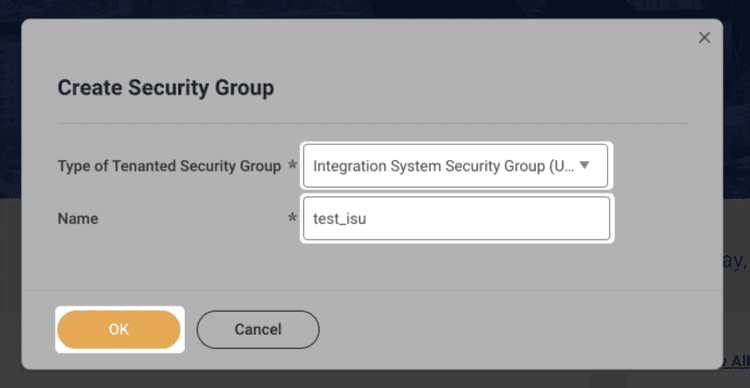Confirm with the orange OK button
The image size is (750, 388).
tap(119, 329)
